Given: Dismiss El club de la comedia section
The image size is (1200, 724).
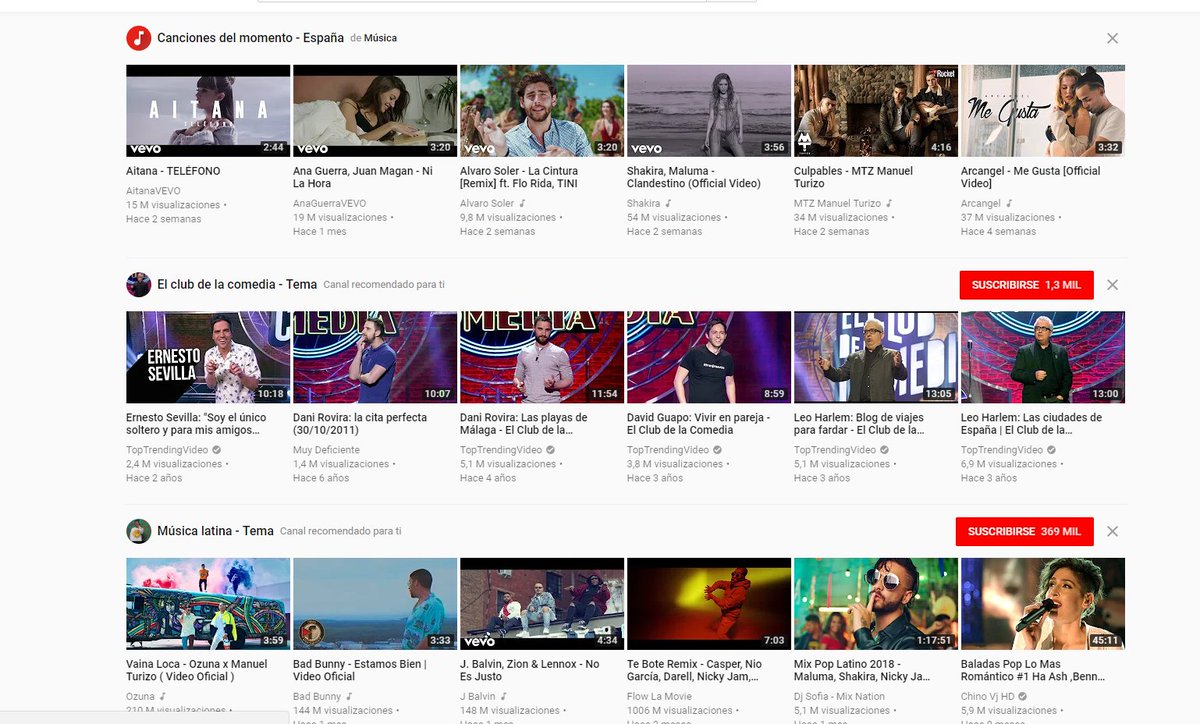Looking at the screenshot, I should click(1112, 285).
